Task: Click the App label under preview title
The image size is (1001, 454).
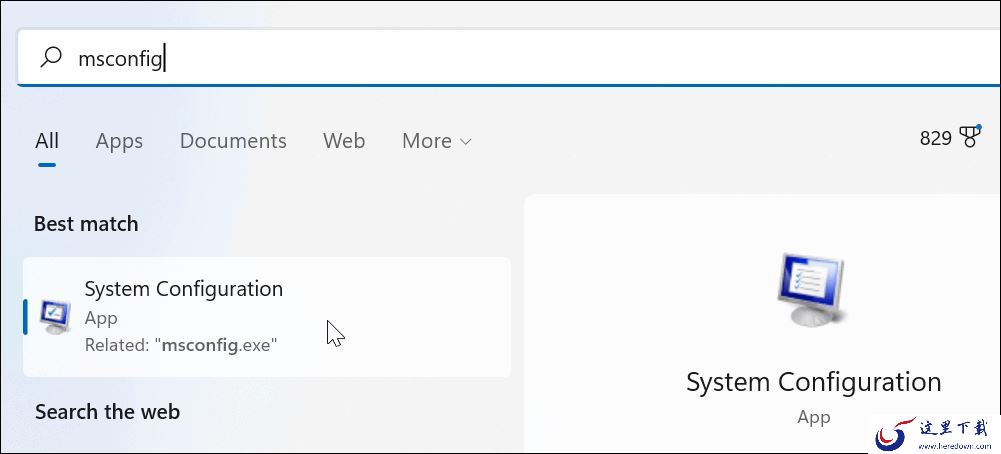Action: pos(813,418)
